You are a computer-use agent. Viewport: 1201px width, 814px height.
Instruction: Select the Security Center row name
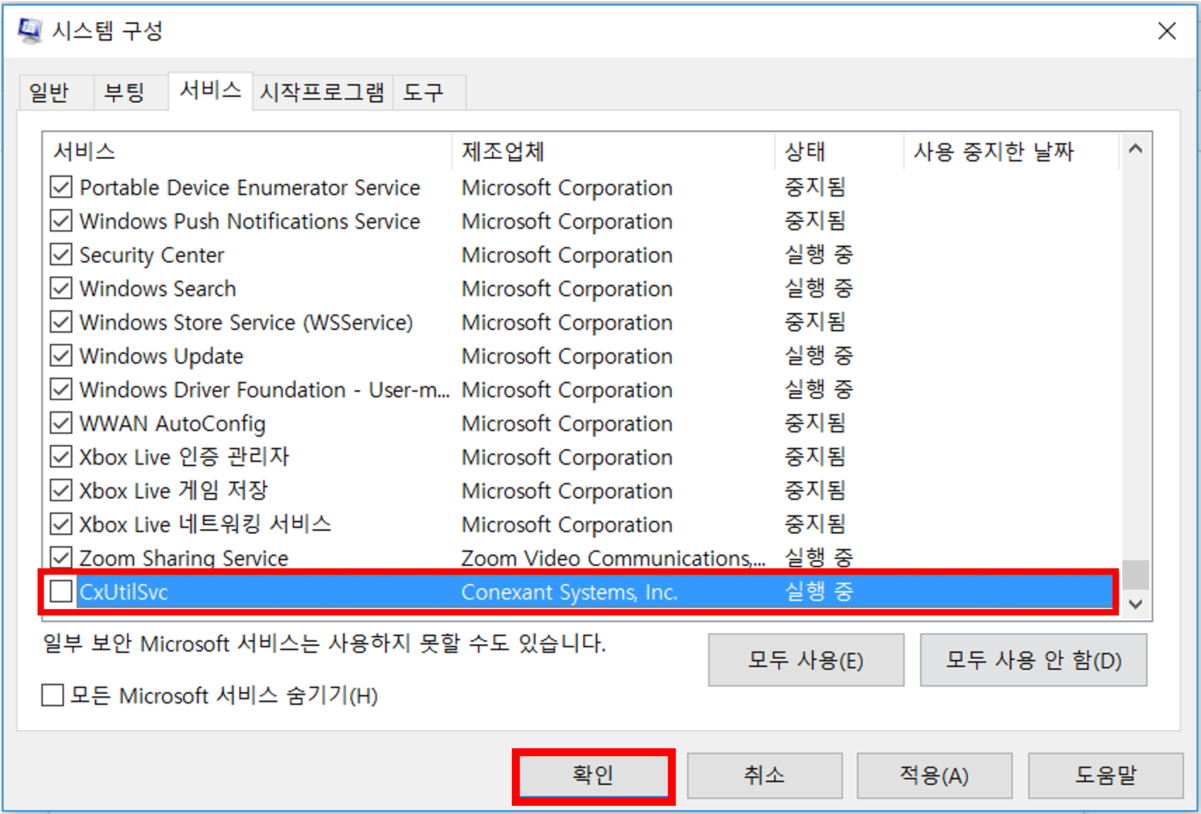coord(152,255)
